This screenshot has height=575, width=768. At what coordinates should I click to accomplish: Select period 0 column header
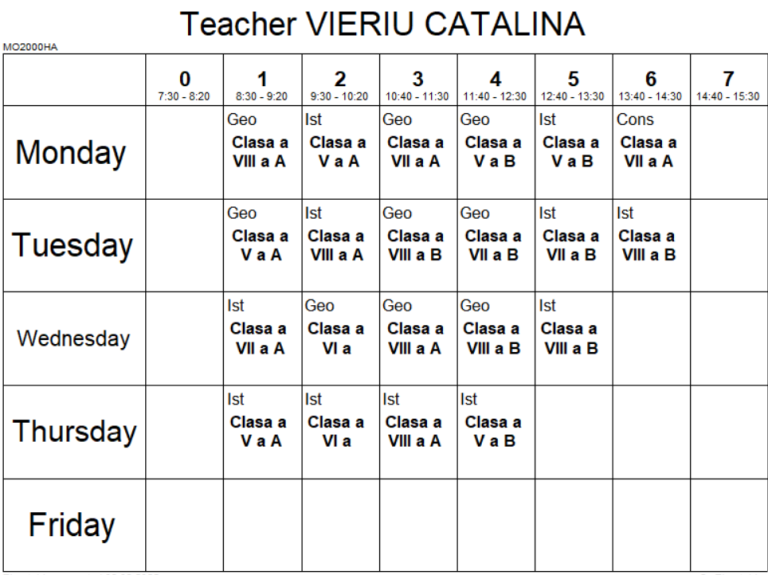click(x=184, y=84)
